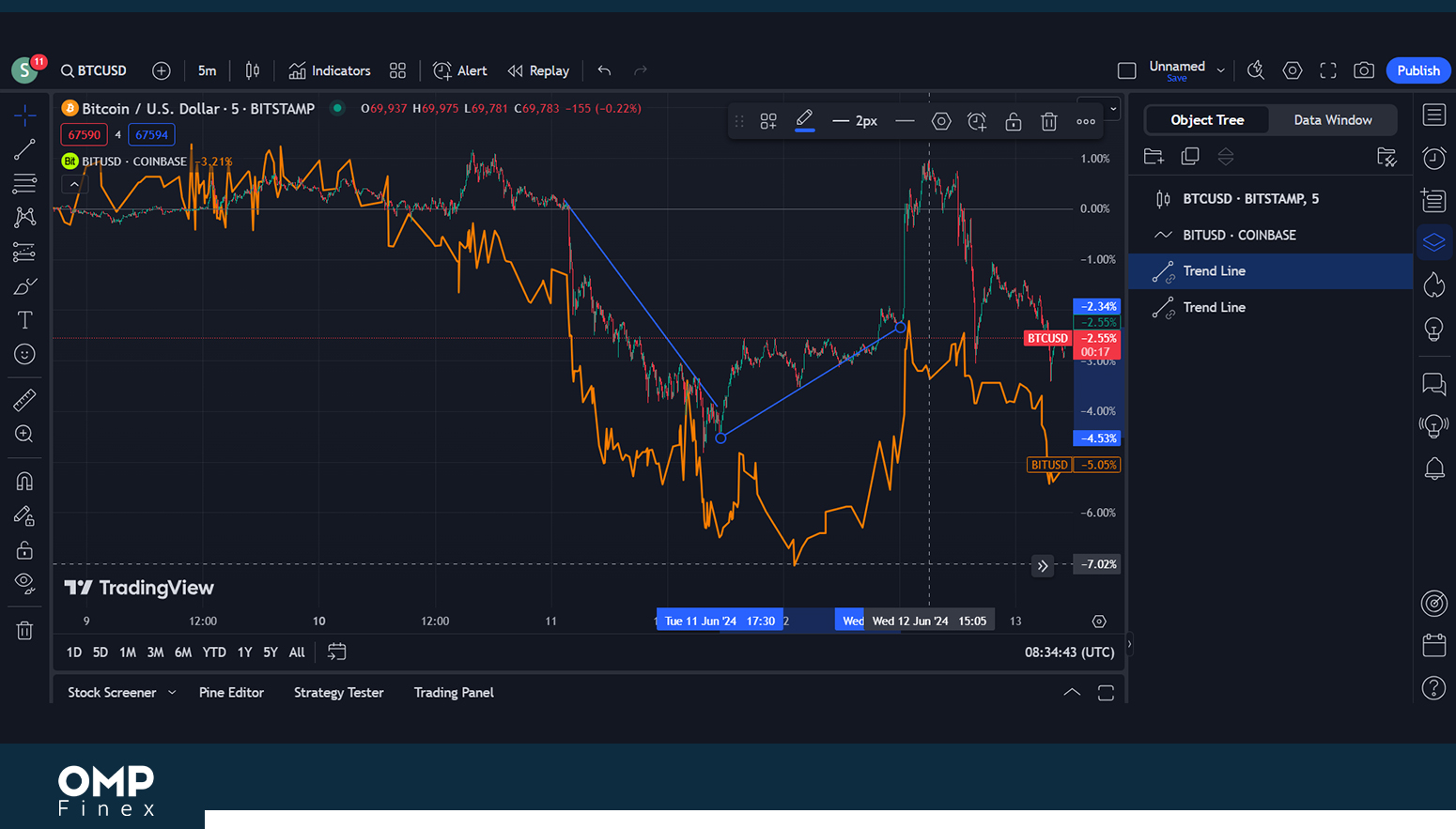Open the alerts clock panel

click(x=1433, y=158)
